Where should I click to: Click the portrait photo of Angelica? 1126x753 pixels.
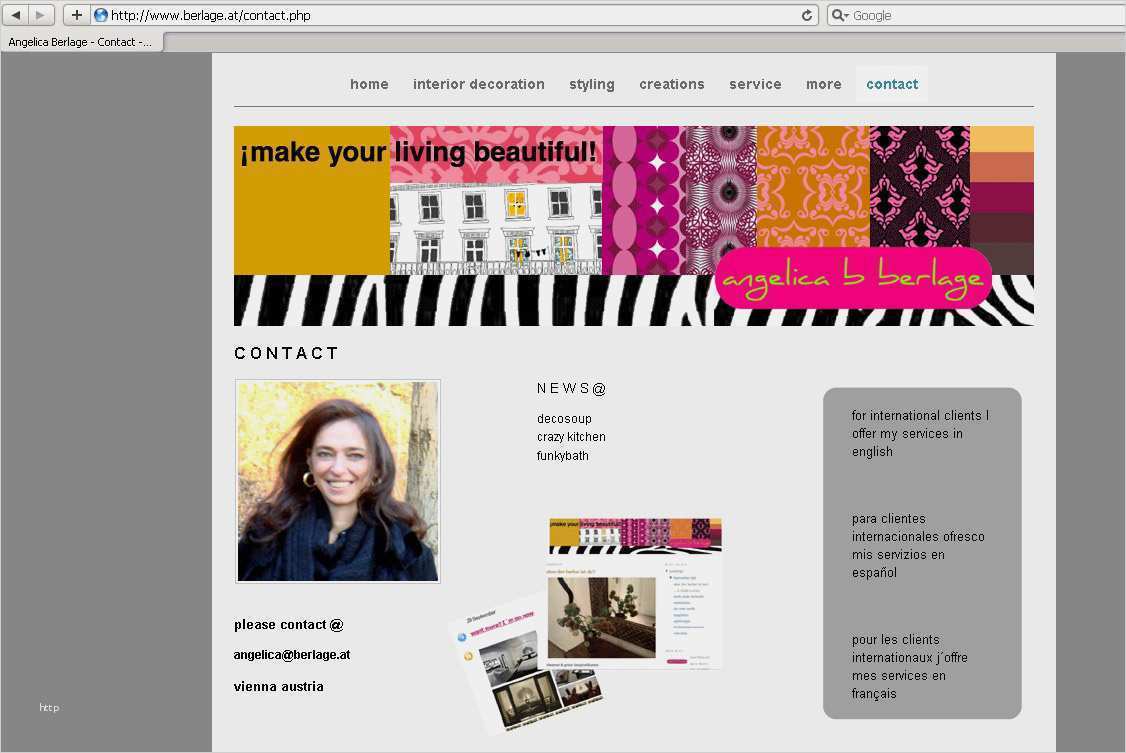338,481
